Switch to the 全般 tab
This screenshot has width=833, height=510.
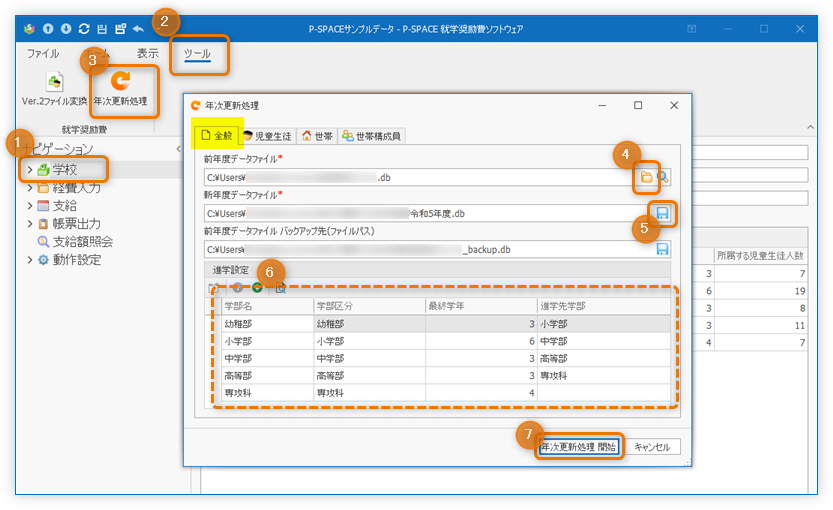click(x=217, y=136)
